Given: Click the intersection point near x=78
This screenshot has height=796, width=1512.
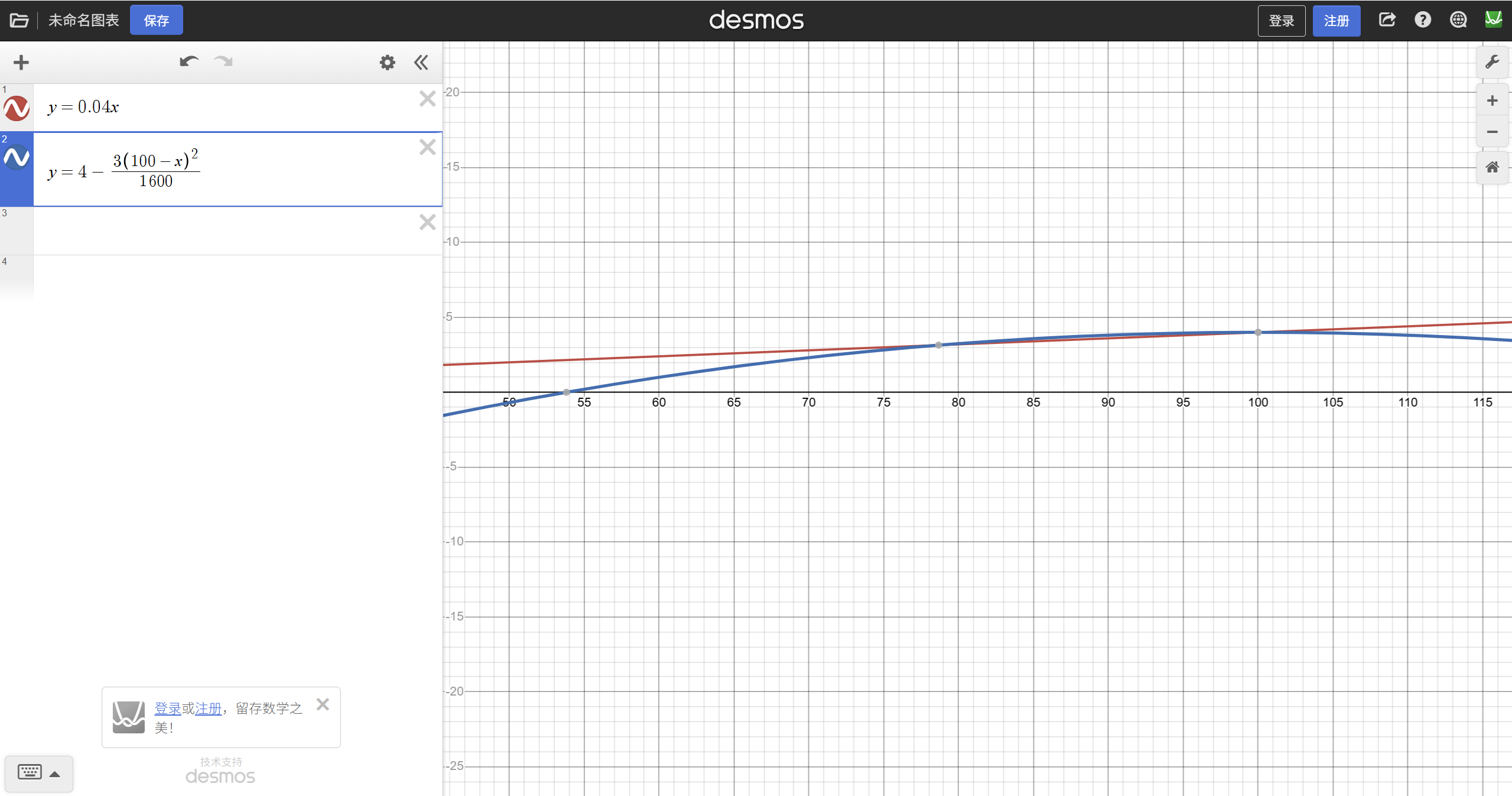Looking at the screenshot, I should coord(938,345).
